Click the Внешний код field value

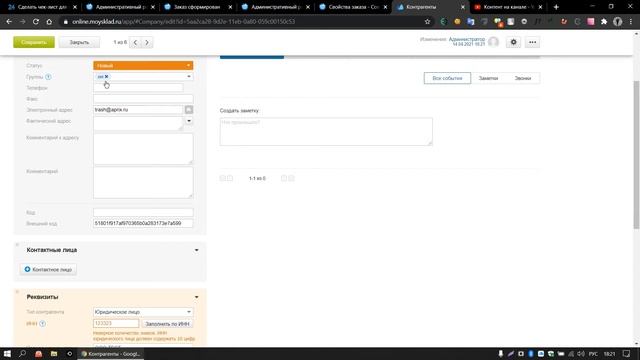point(143,223)
